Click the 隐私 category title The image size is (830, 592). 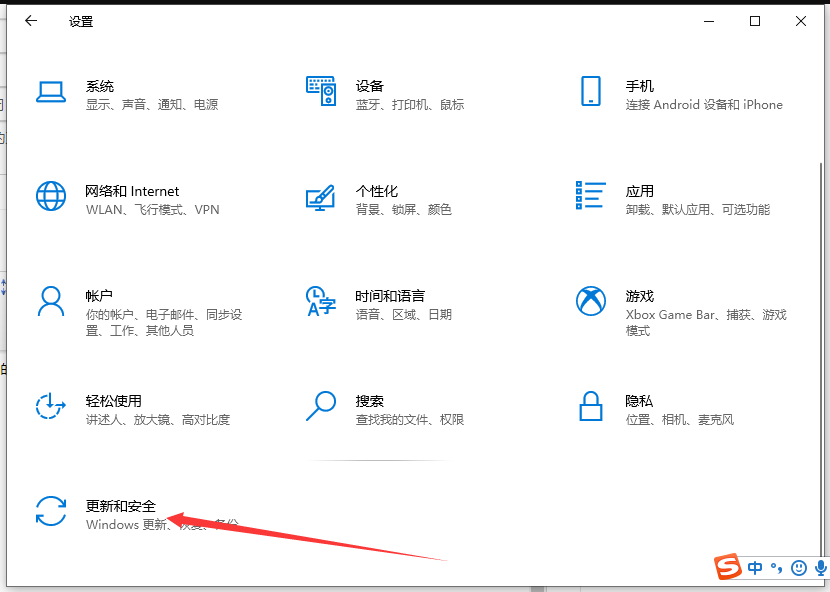(x=639, y=401)
